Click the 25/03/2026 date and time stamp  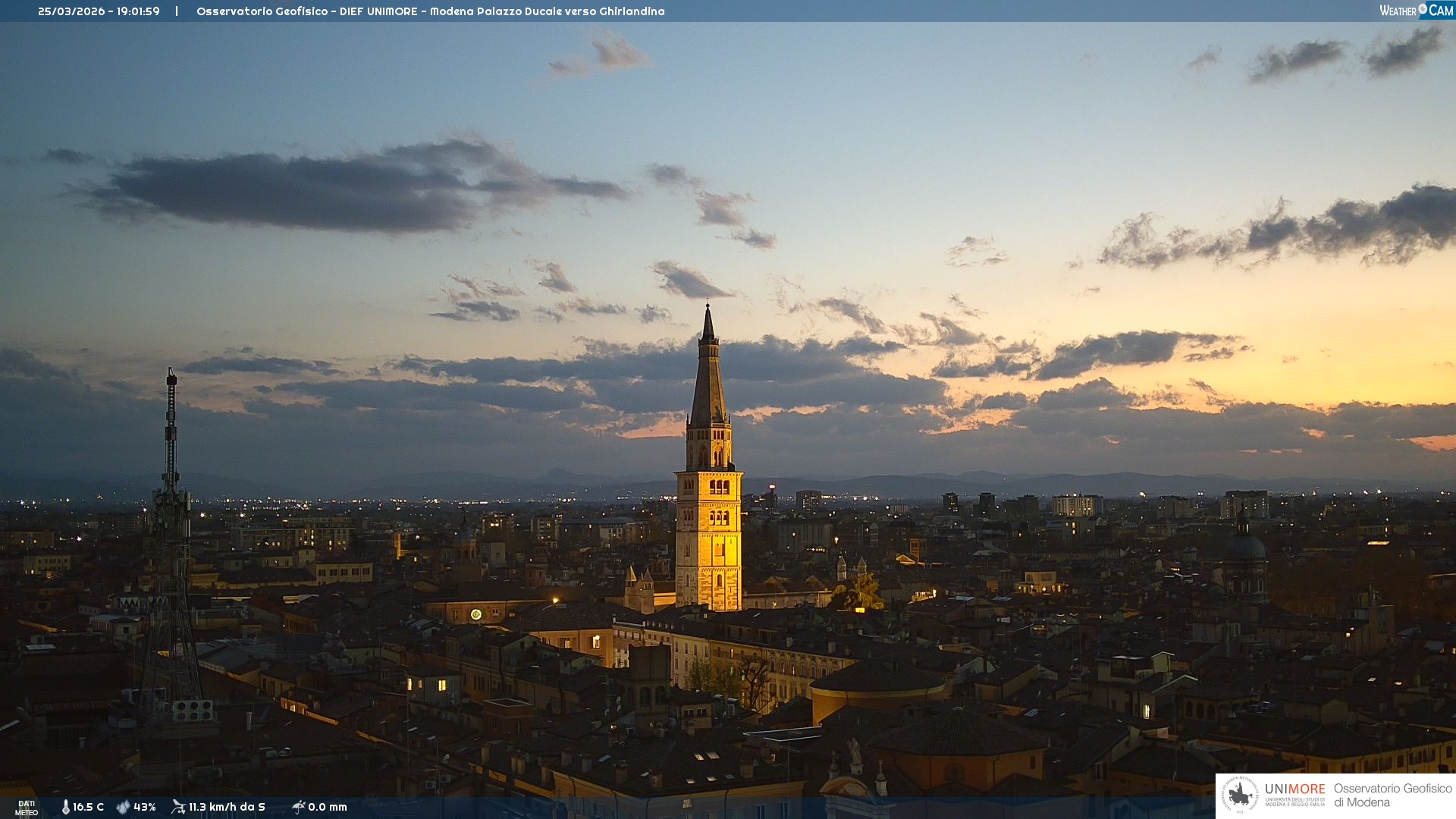coord(99,11)
